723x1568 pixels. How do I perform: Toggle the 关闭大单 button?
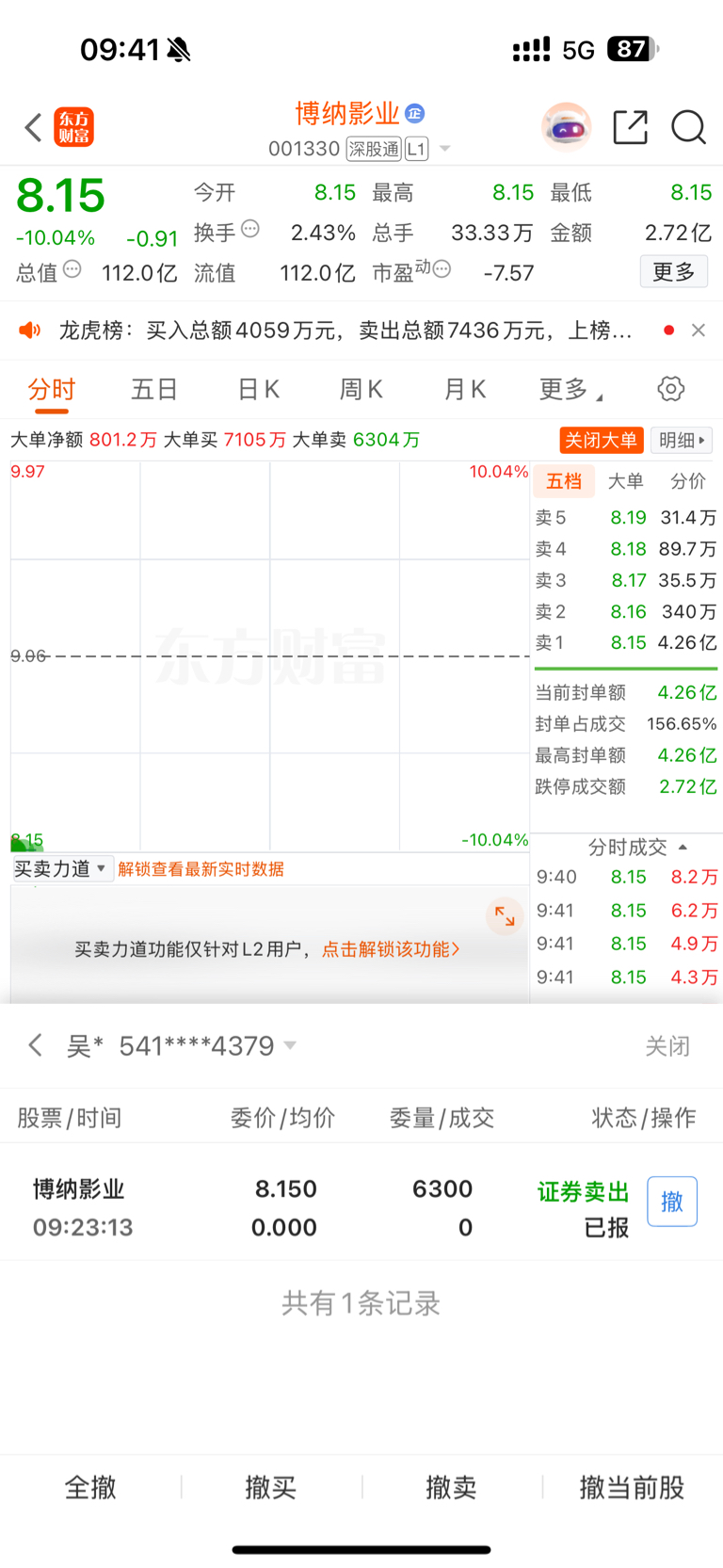click(x=602, y=440)
